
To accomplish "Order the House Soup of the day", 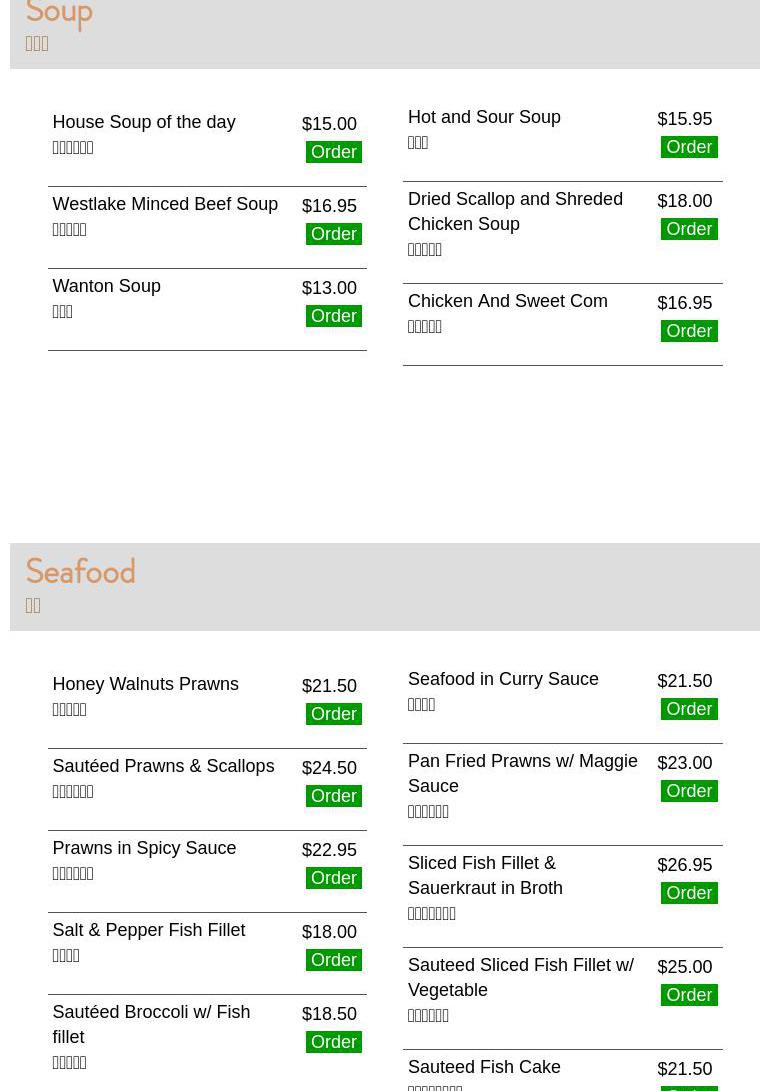I will click(x=333, y=152).
